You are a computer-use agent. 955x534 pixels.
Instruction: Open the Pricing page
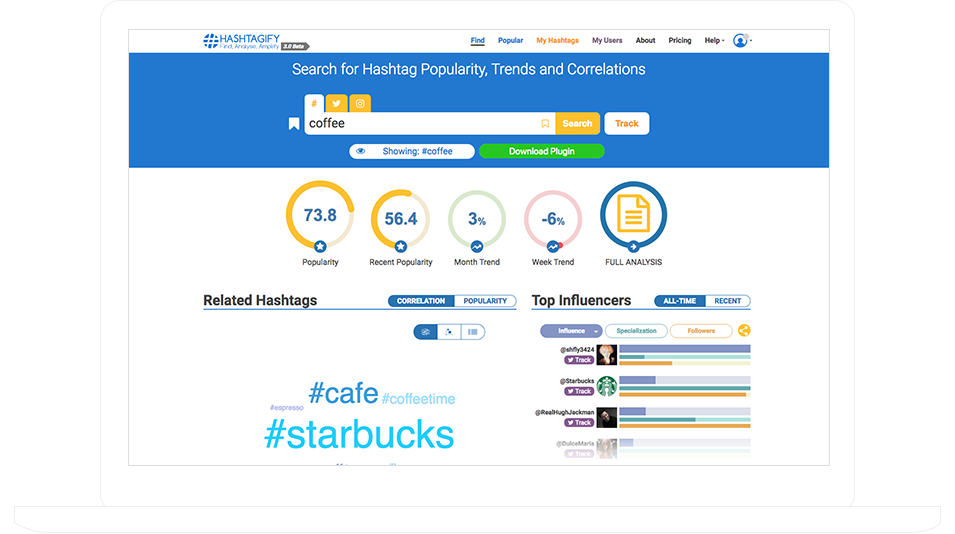(680, 40)
